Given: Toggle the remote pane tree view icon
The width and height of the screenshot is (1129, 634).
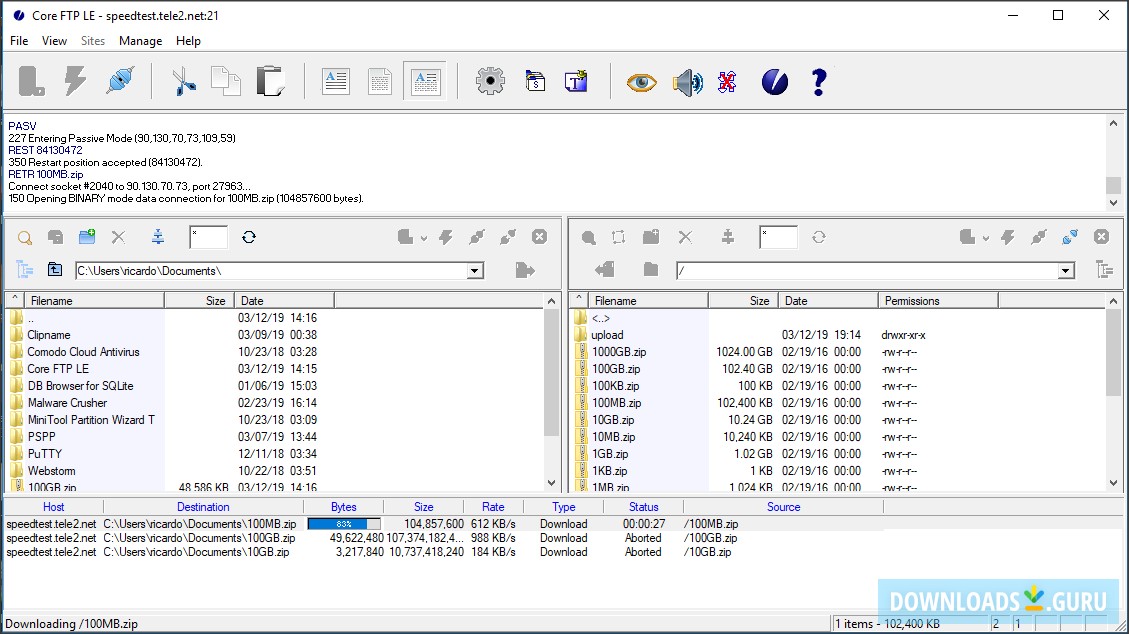Looking at the screenshot, I should (x=1105, y=269).
